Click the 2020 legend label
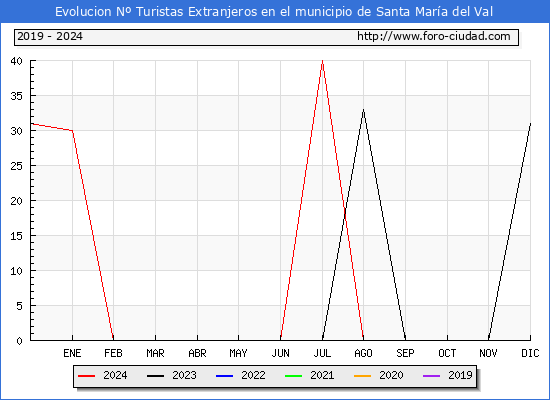550x400 pixels. 391,375
